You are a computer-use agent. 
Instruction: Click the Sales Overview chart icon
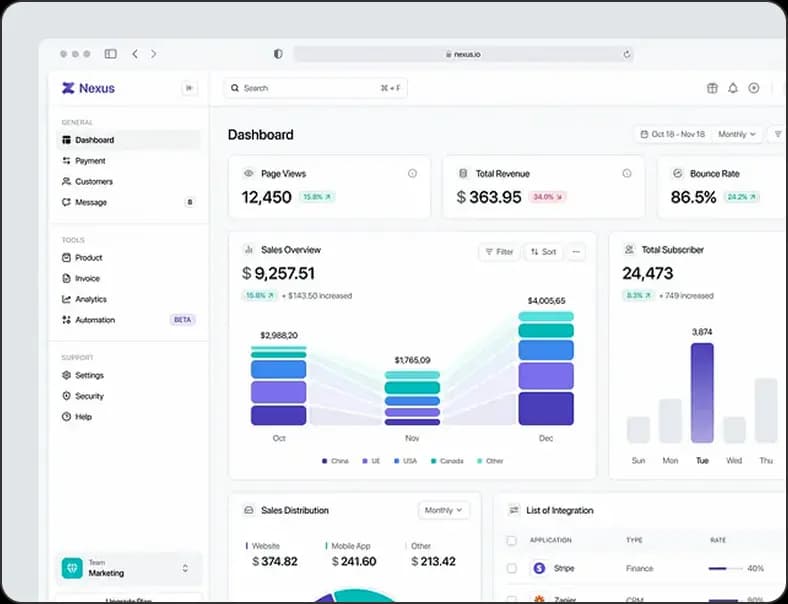pos(248,249)
